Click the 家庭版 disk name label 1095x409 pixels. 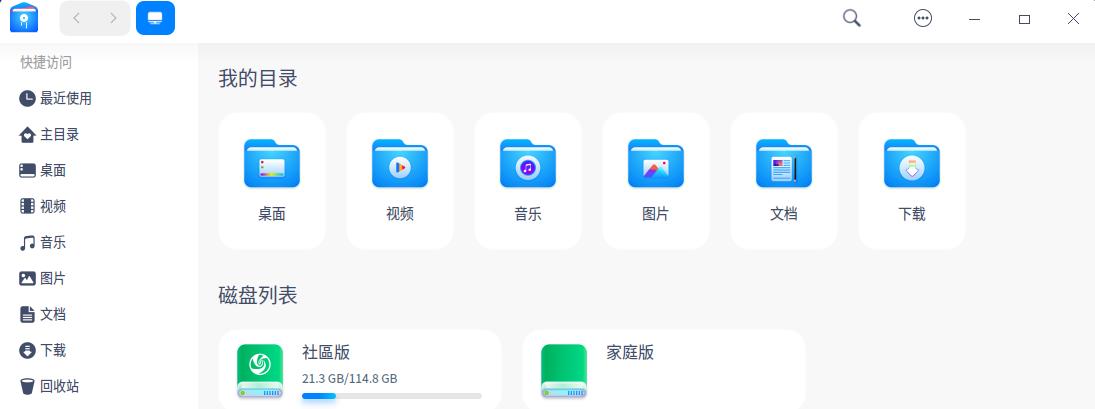[630, 352]
